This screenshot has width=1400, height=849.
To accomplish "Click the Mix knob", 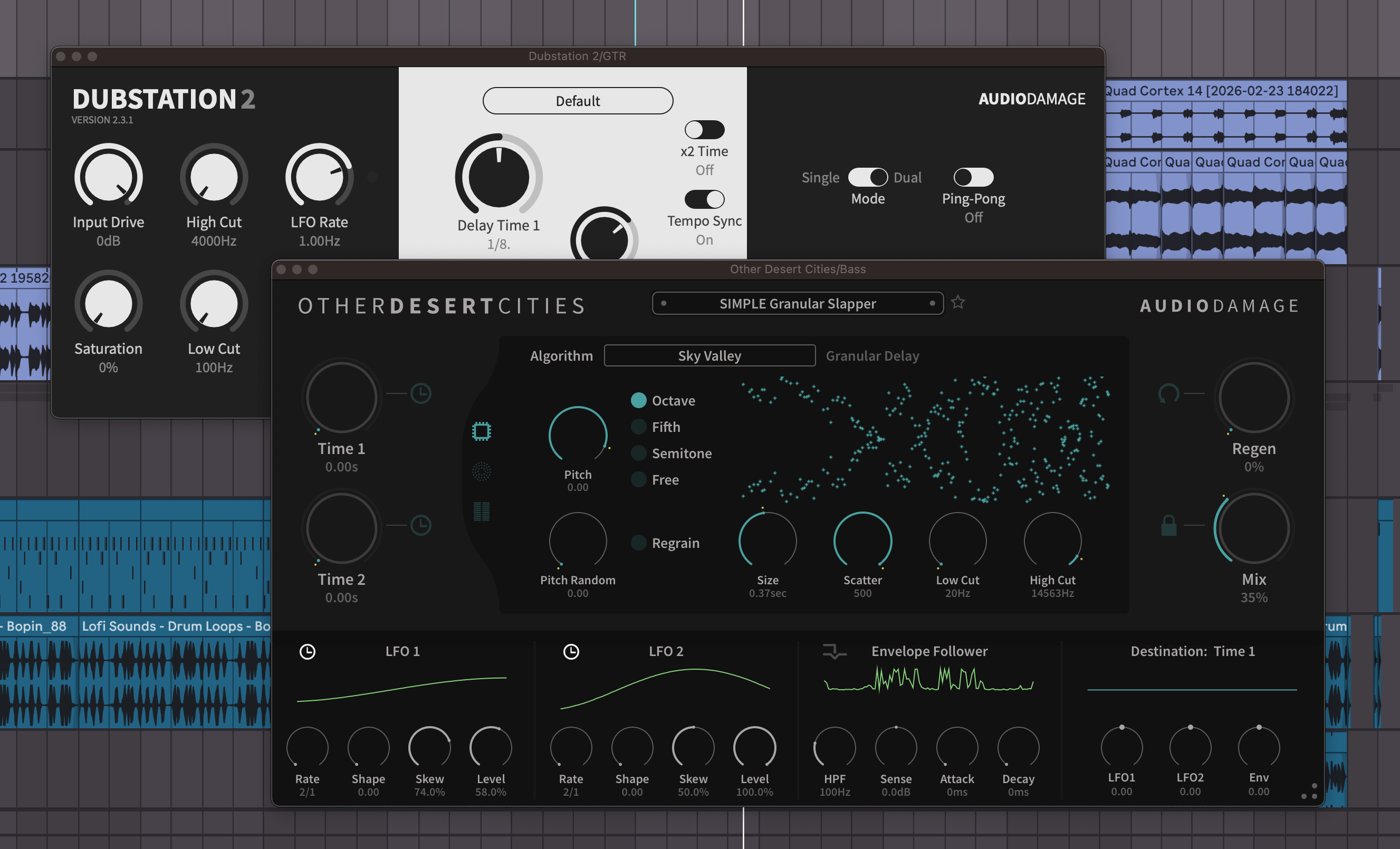I will 1253,528.
